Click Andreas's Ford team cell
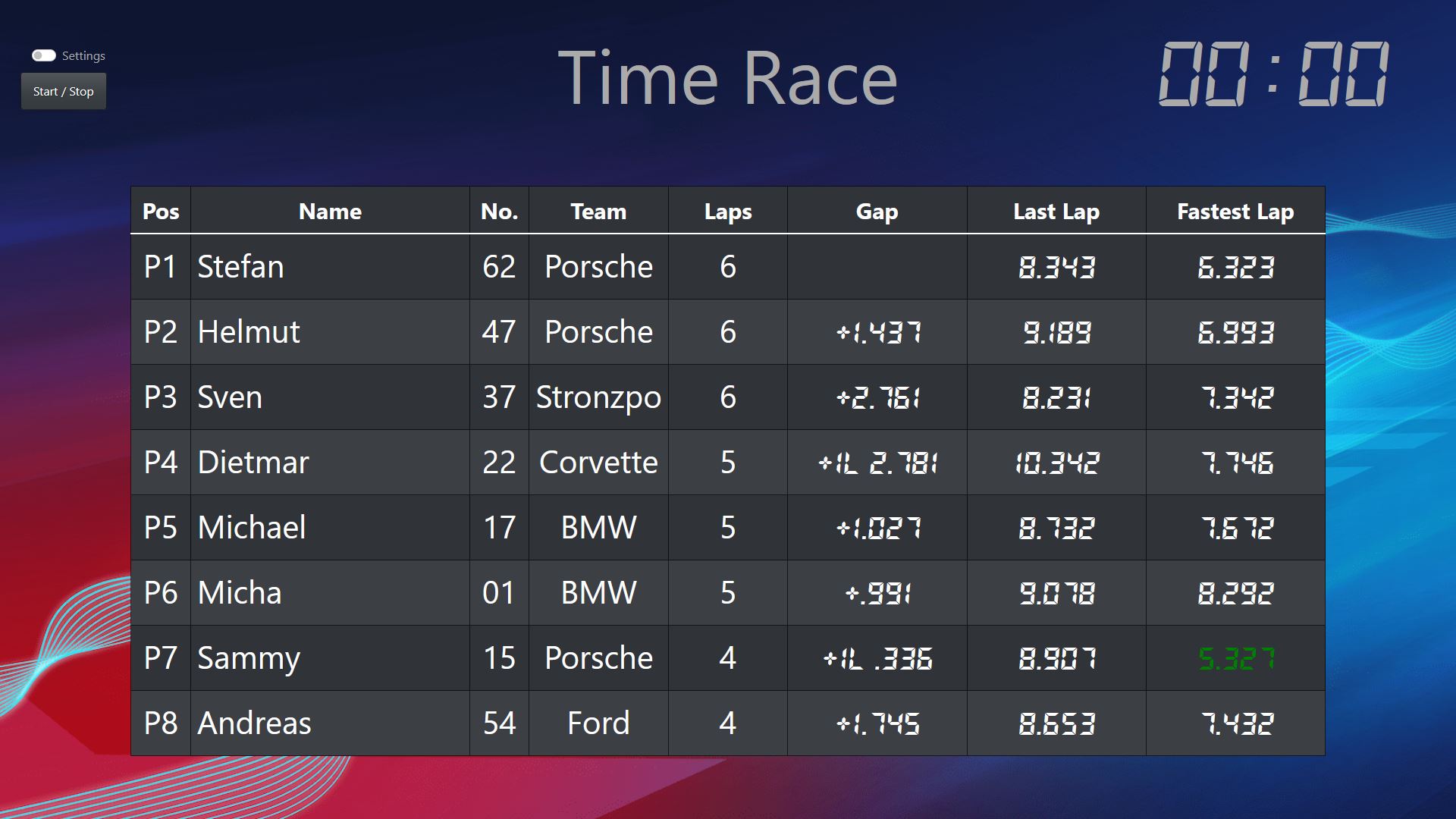This screenshot has width=1456, height=819. tap(598, 723)
